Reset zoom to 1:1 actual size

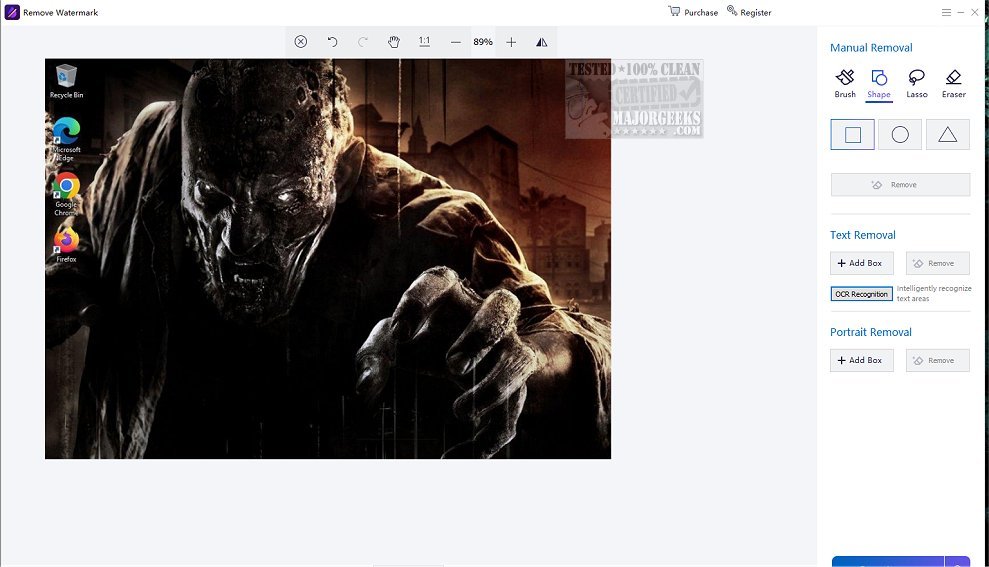pyautogui.click(x=424, y=42)
